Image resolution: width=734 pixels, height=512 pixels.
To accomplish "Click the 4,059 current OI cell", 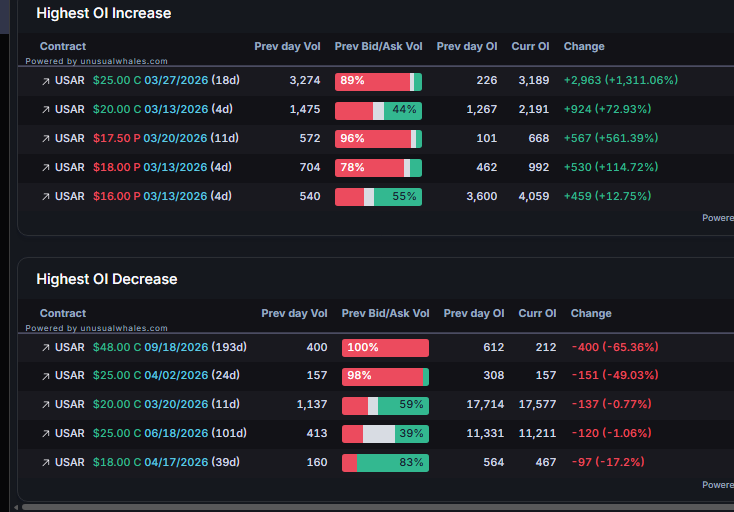I will point(534,196).
